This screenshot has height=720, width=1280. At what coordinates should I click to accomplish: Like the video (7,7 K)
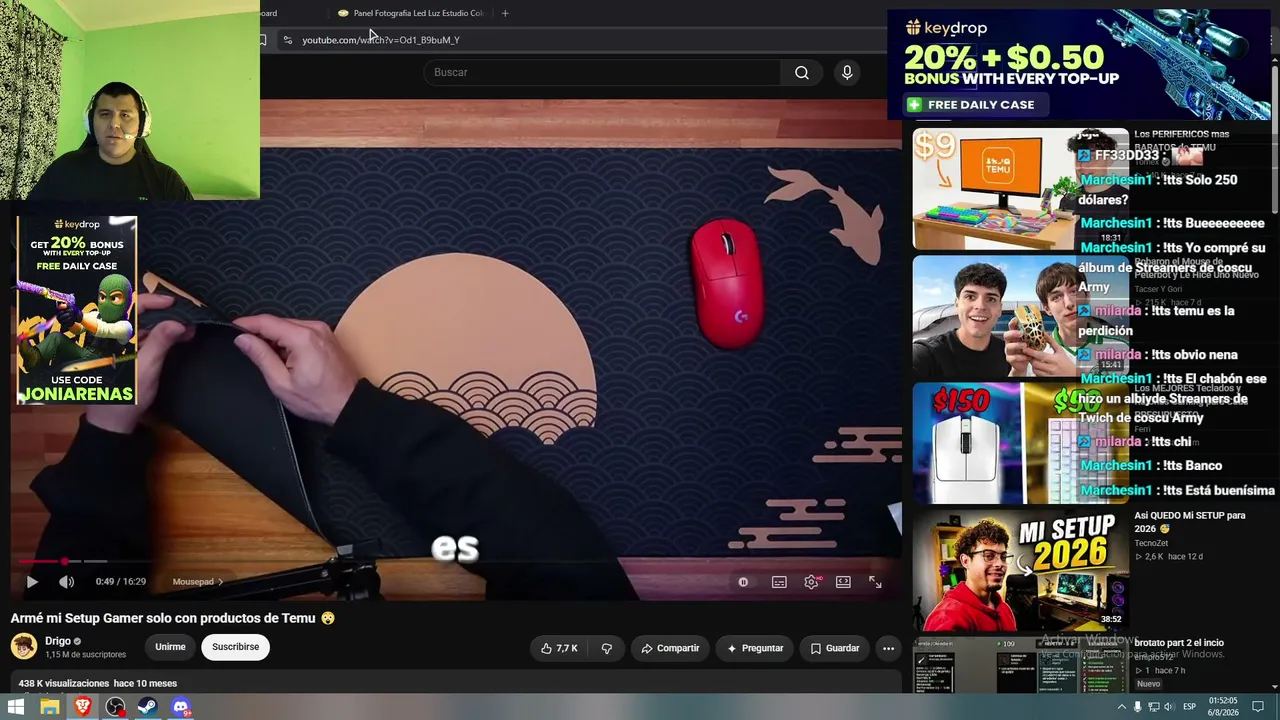point(559,648)
